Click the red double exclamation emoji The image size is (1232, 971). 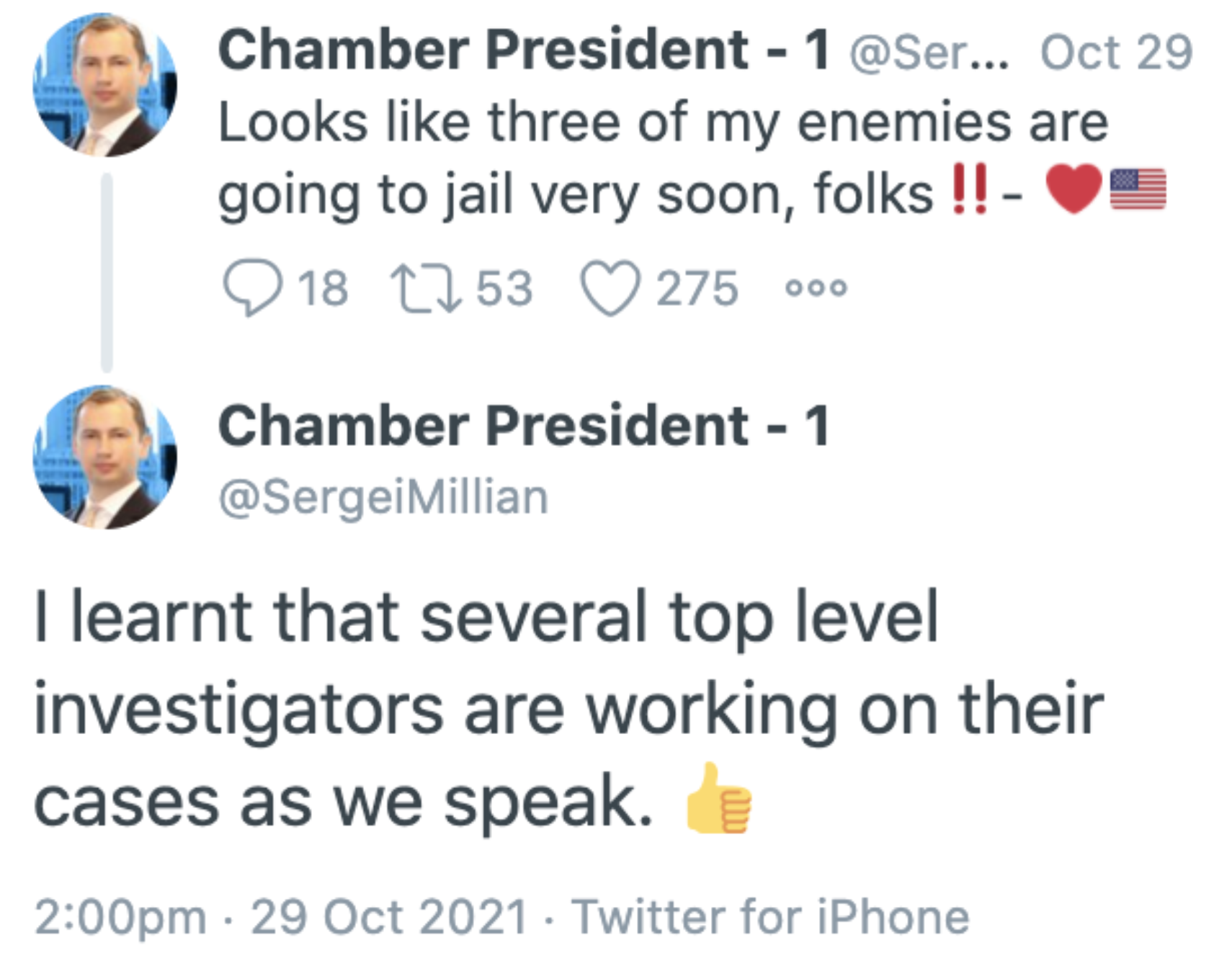pyautogui.click(x=969, y=189)
